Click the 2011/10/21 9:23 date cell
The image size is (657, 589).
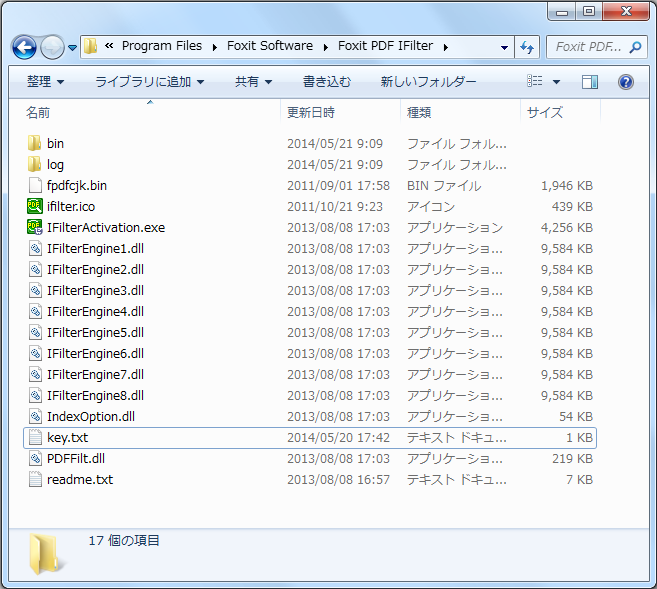(x=335, y=207)
